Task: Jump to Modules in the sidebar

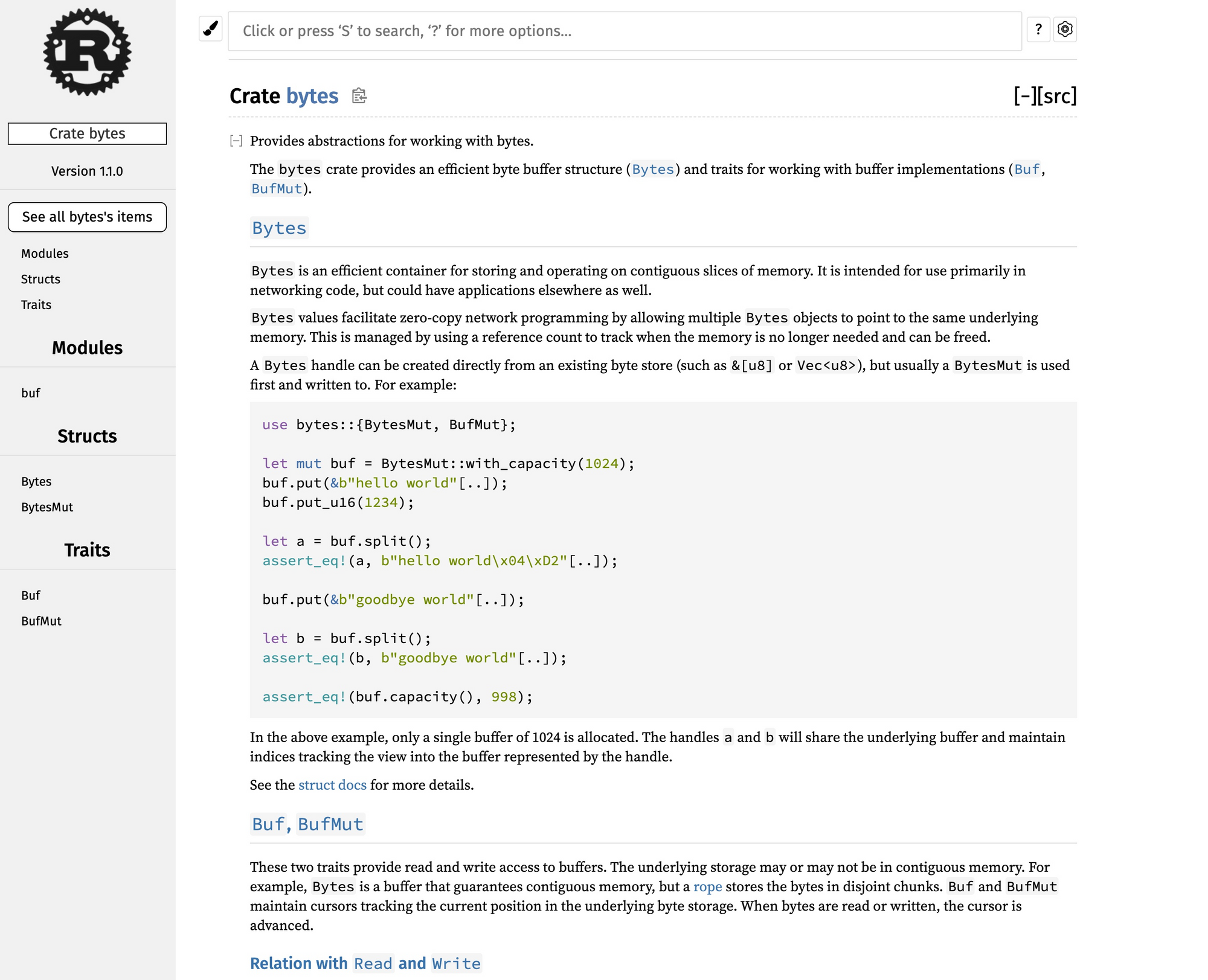Action: pyautogui.click(x=45, y=254)
